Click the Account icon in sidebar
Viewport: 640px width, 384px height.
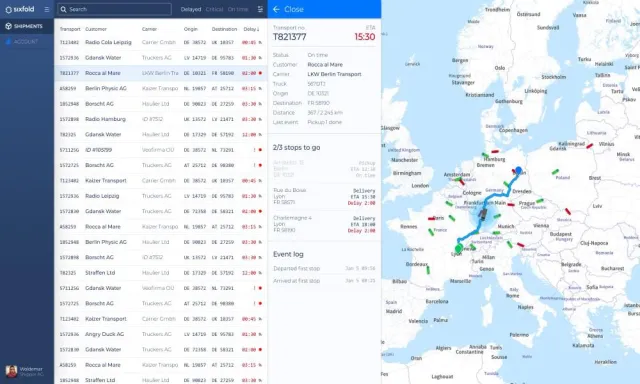(x=8, y=41)
